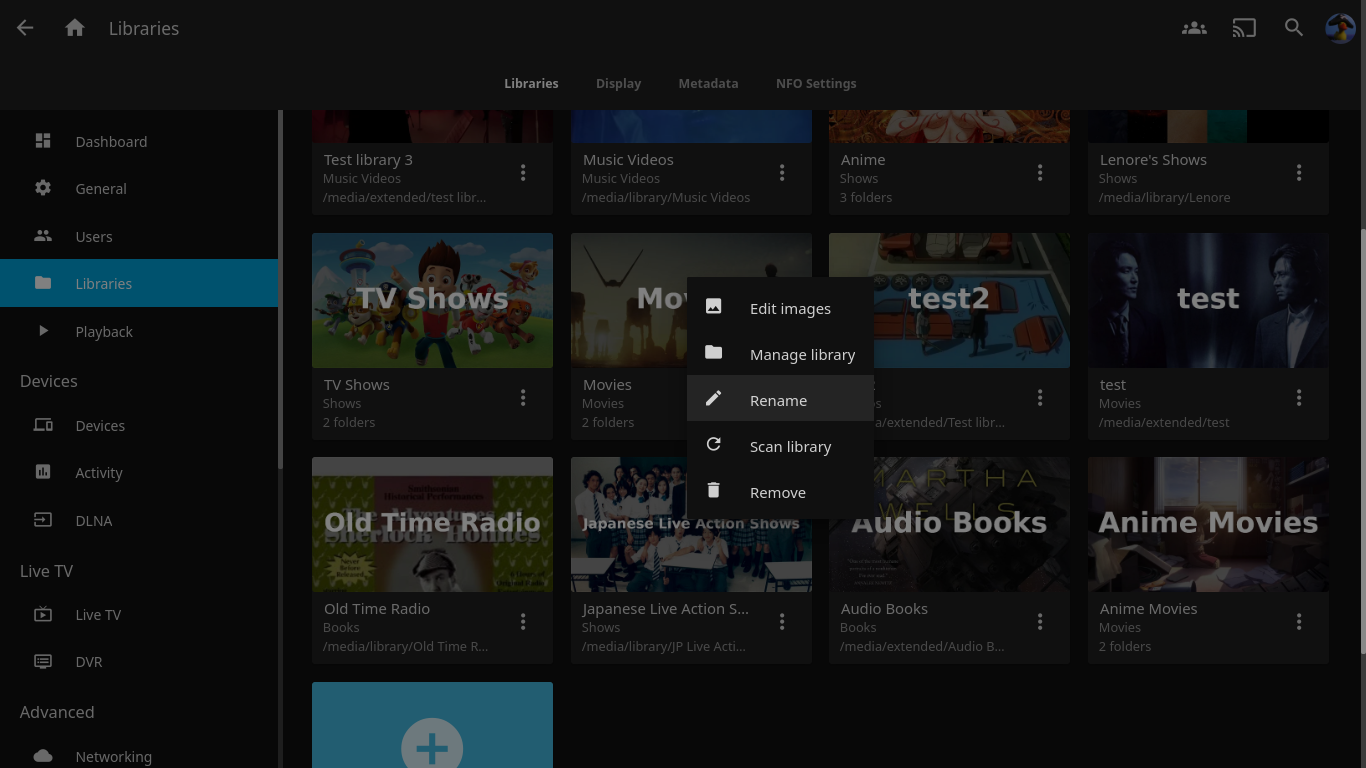Open the user profile avatar

click(x=1340, y=28)
